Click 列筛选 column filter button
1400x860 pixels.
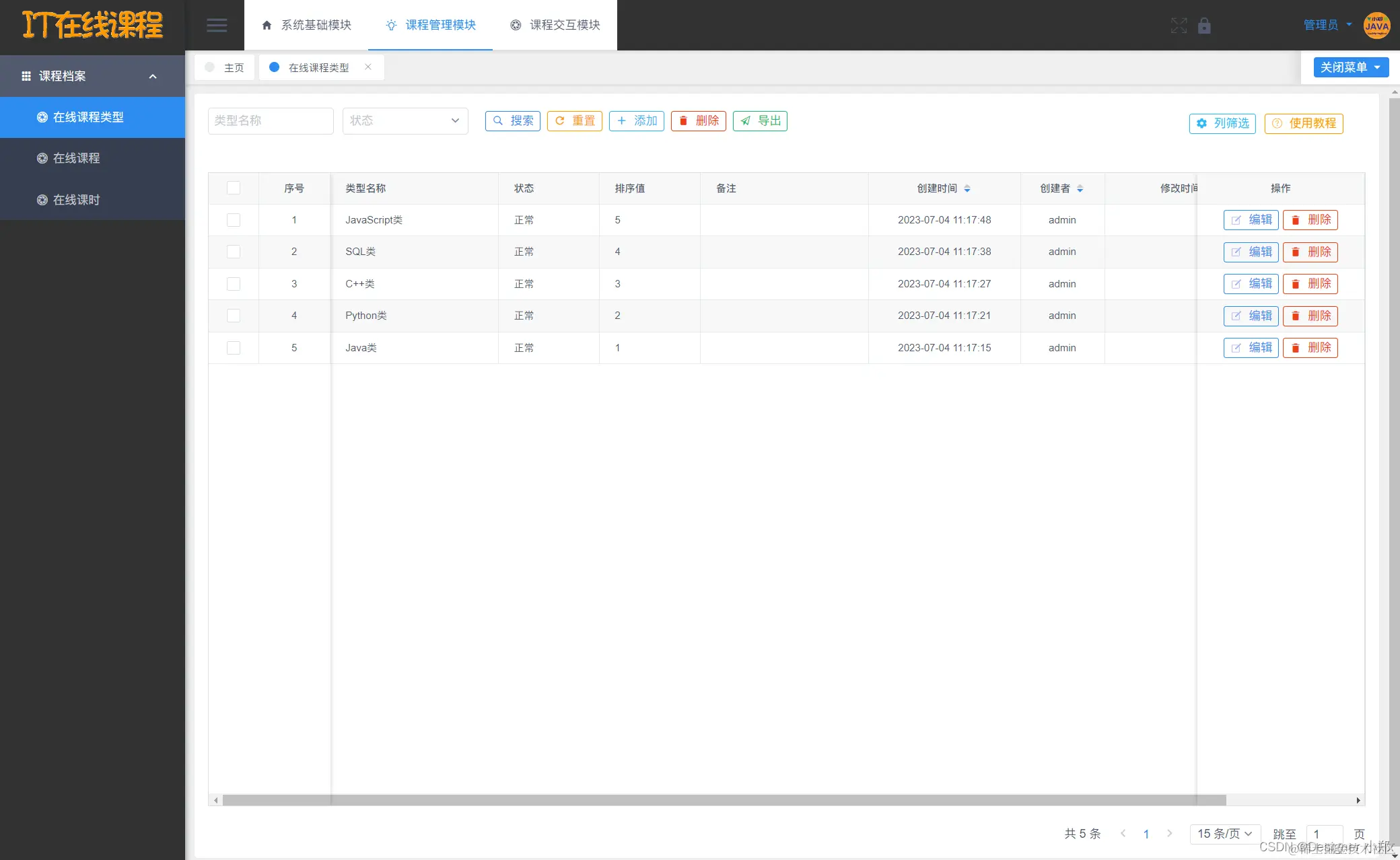tap(1222, 123)
